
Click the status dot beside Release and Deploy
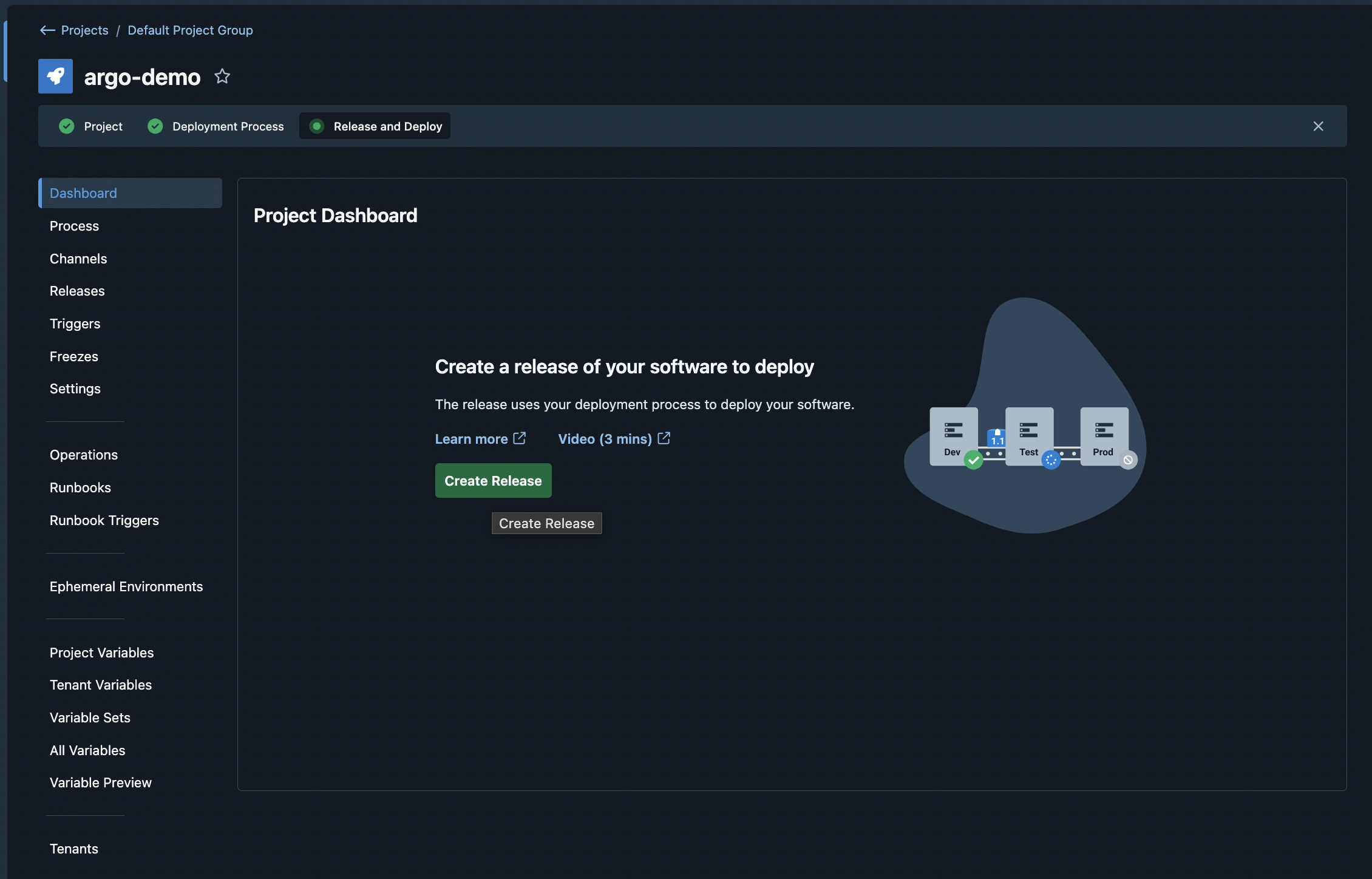(x=316, y=126)
